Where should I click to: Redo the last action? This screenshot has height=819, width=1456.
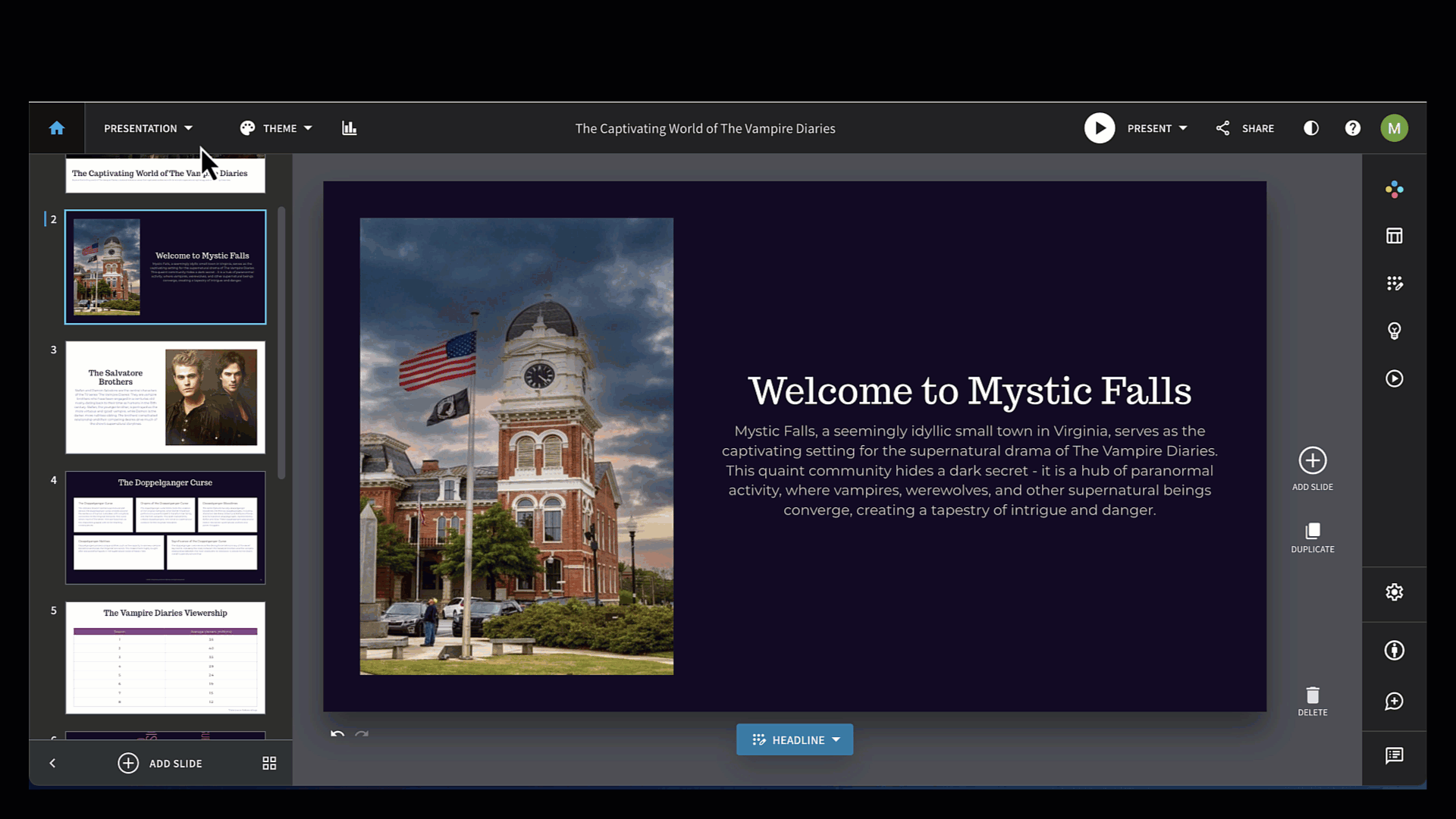pos(362,734)
